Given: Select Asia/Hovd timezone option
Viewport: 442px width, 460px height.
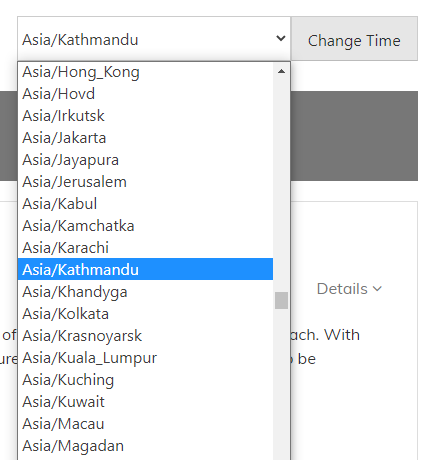Looking at the screenshot, I should [146, 94].
